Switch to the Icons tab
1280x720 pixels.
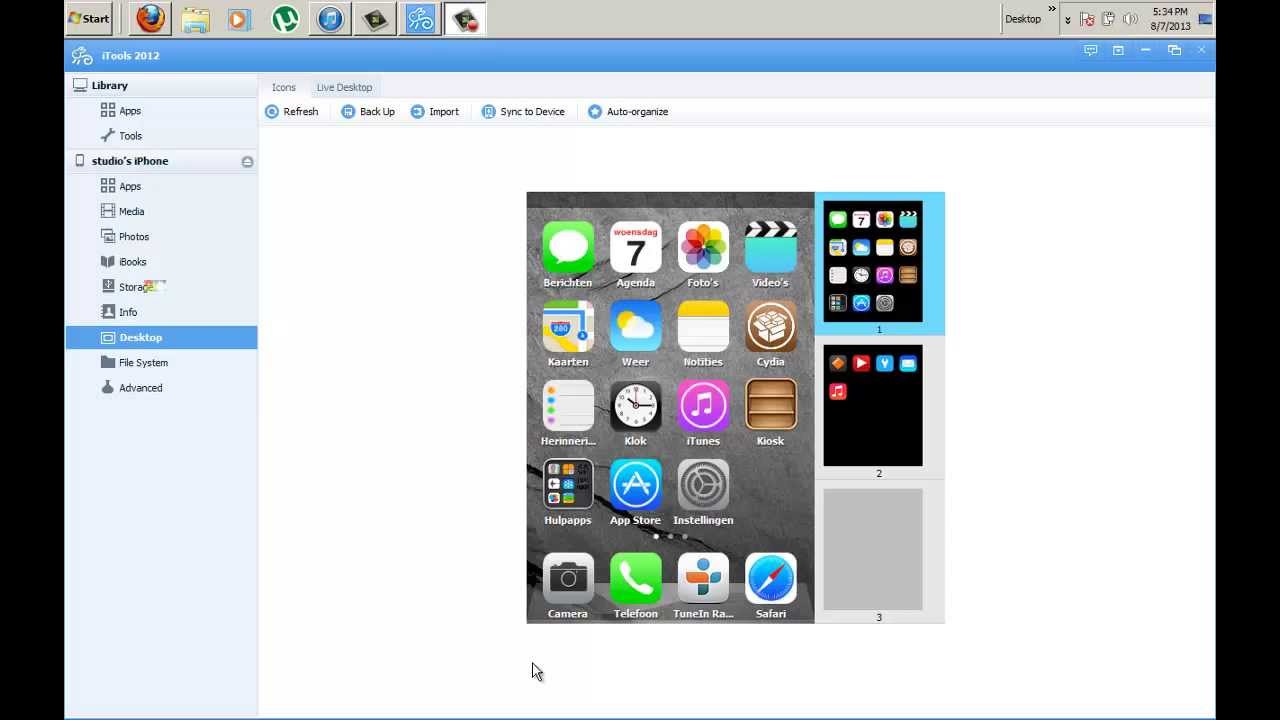pos(283,87)
